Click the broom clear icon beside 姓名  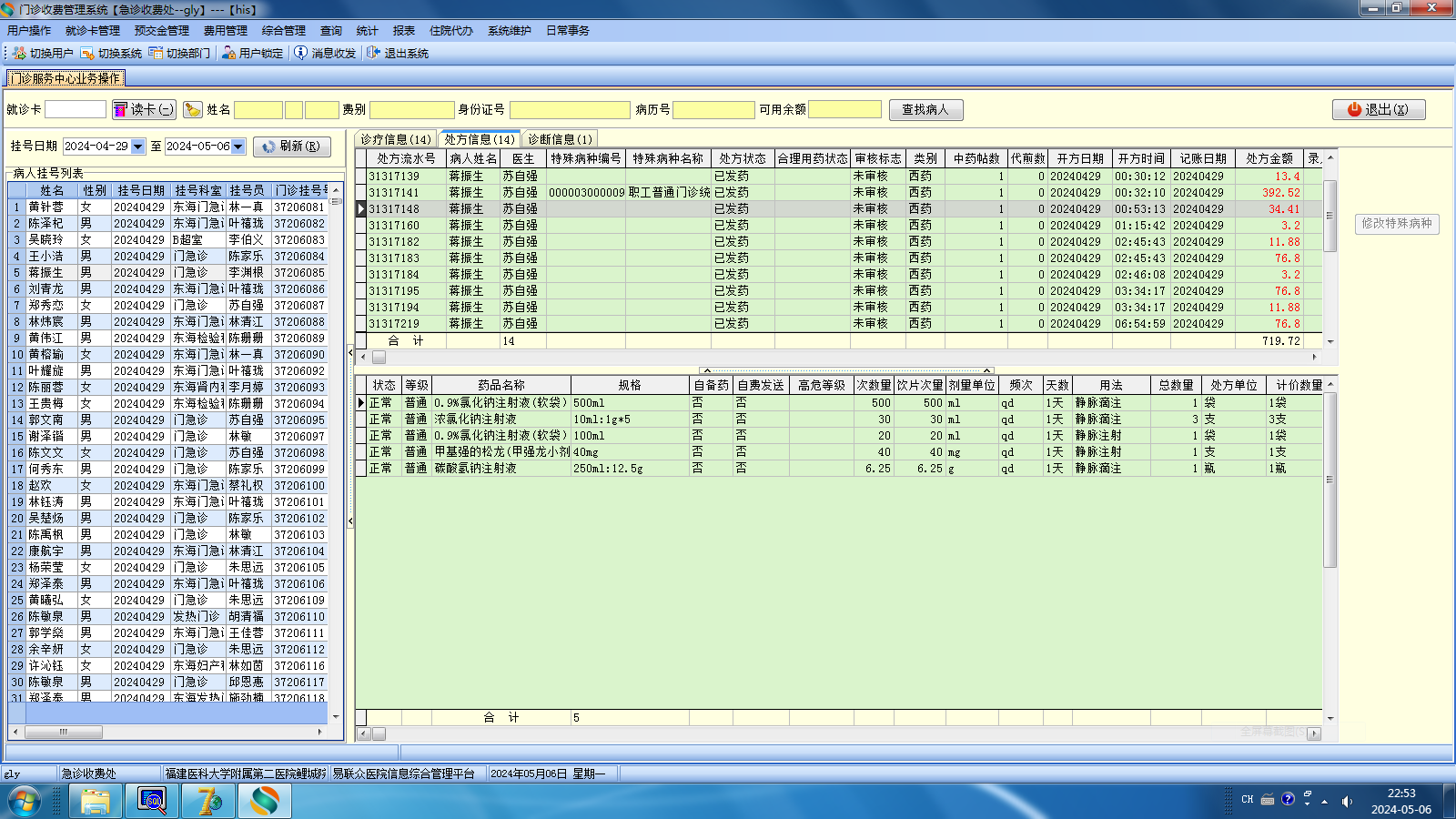(x=192, y=110)
